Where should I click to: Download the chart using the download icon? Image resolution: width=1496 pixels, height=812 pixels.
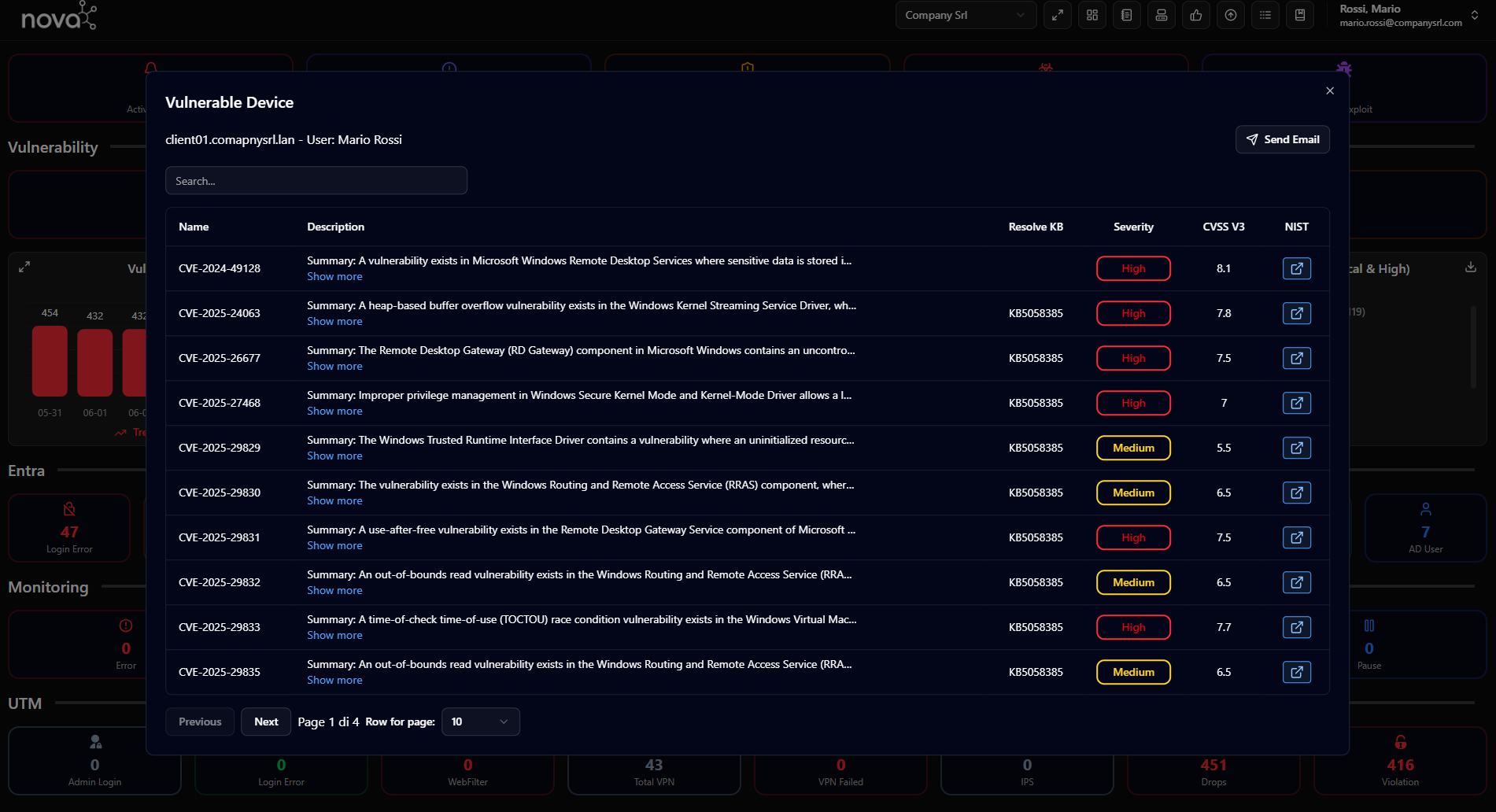[x=1470, y=268]
